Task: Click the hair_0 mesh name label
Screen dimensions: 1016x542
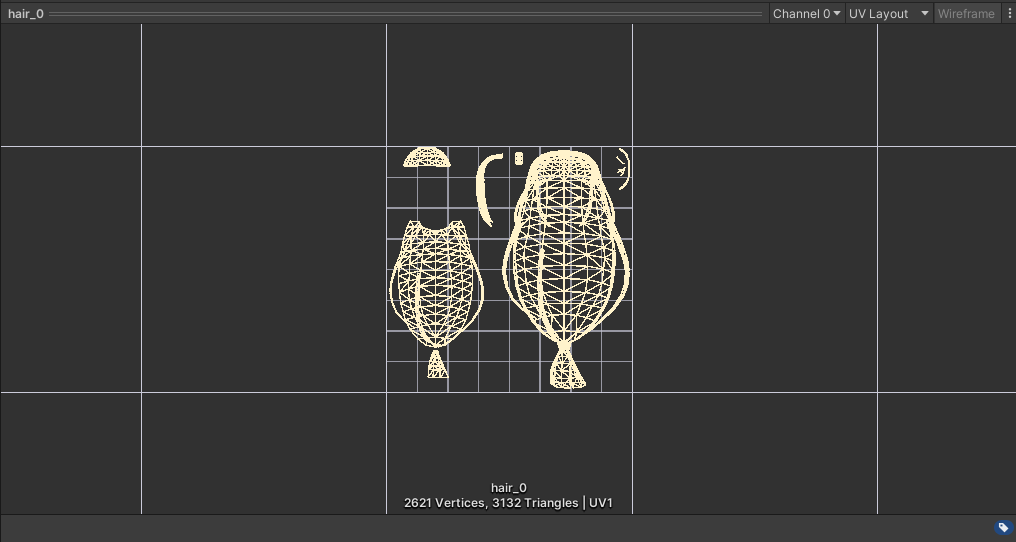Action: pos(509,488)
